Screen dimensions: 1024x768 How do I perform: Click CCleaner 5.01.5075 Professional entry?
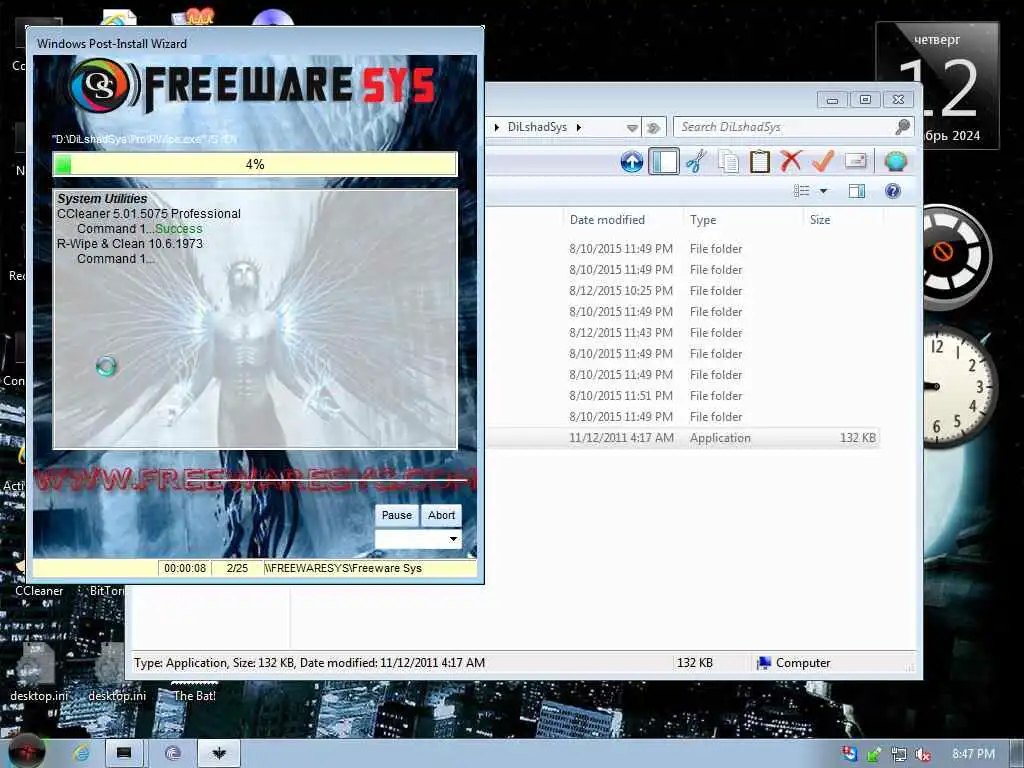tap(149, 214)
